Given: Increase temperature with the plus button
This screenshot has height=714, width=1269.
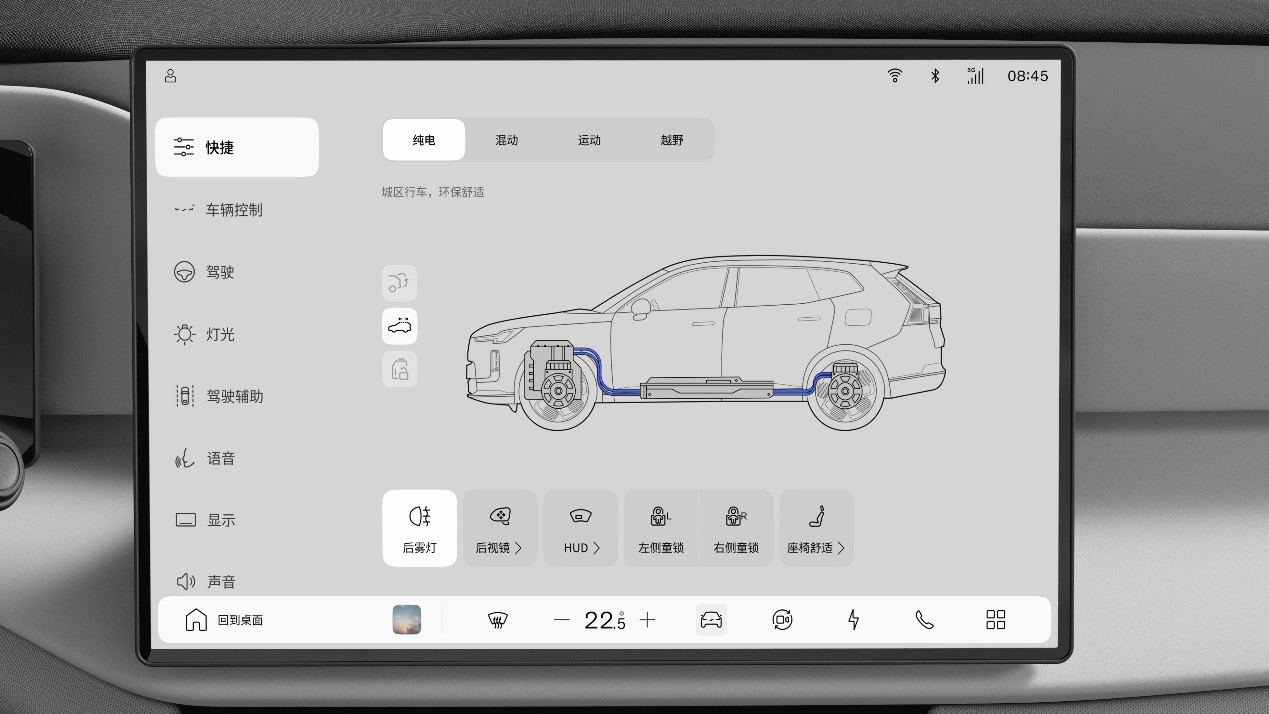Looking at the screenshot, I should (x=648, y=620).
